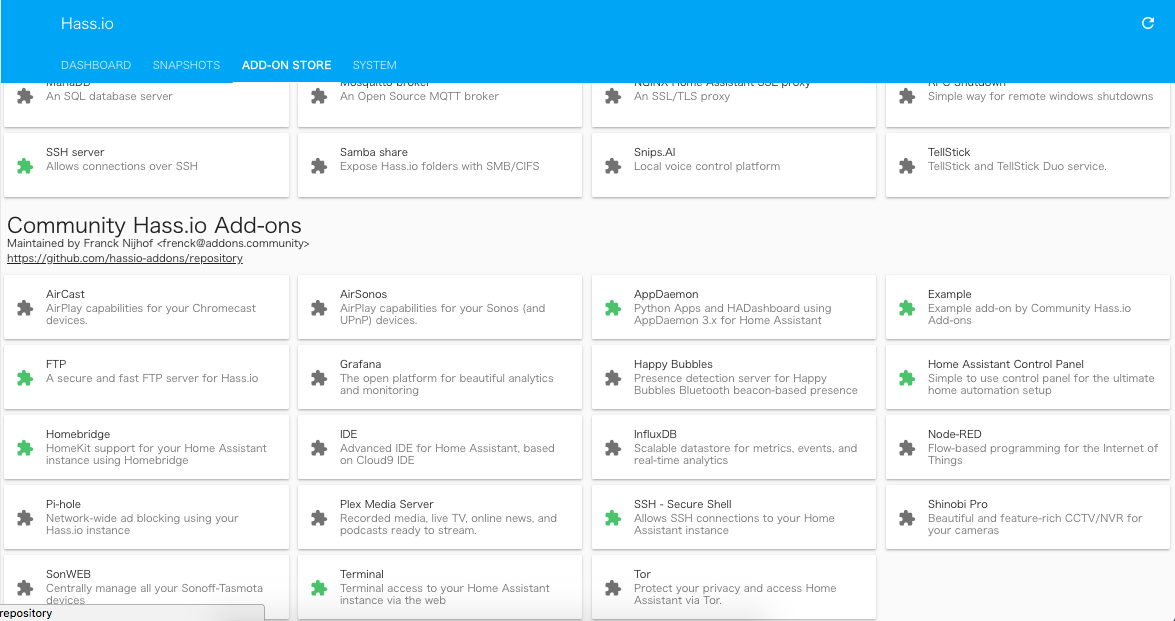Open the AirCast add-on title
Image resolution: width=1175 pixels, height=621 pixels.
[65, 294]
